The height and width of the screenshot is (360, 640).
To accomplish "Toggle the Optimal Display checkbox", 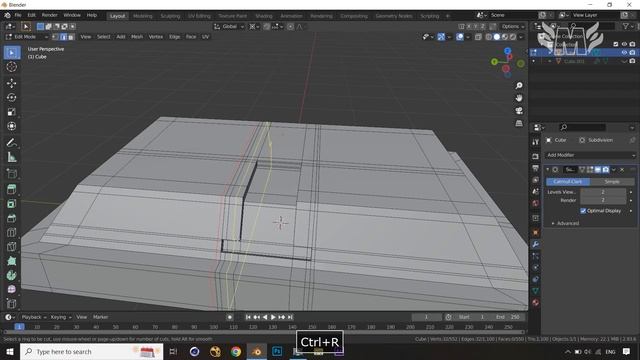I will point(583,211).
